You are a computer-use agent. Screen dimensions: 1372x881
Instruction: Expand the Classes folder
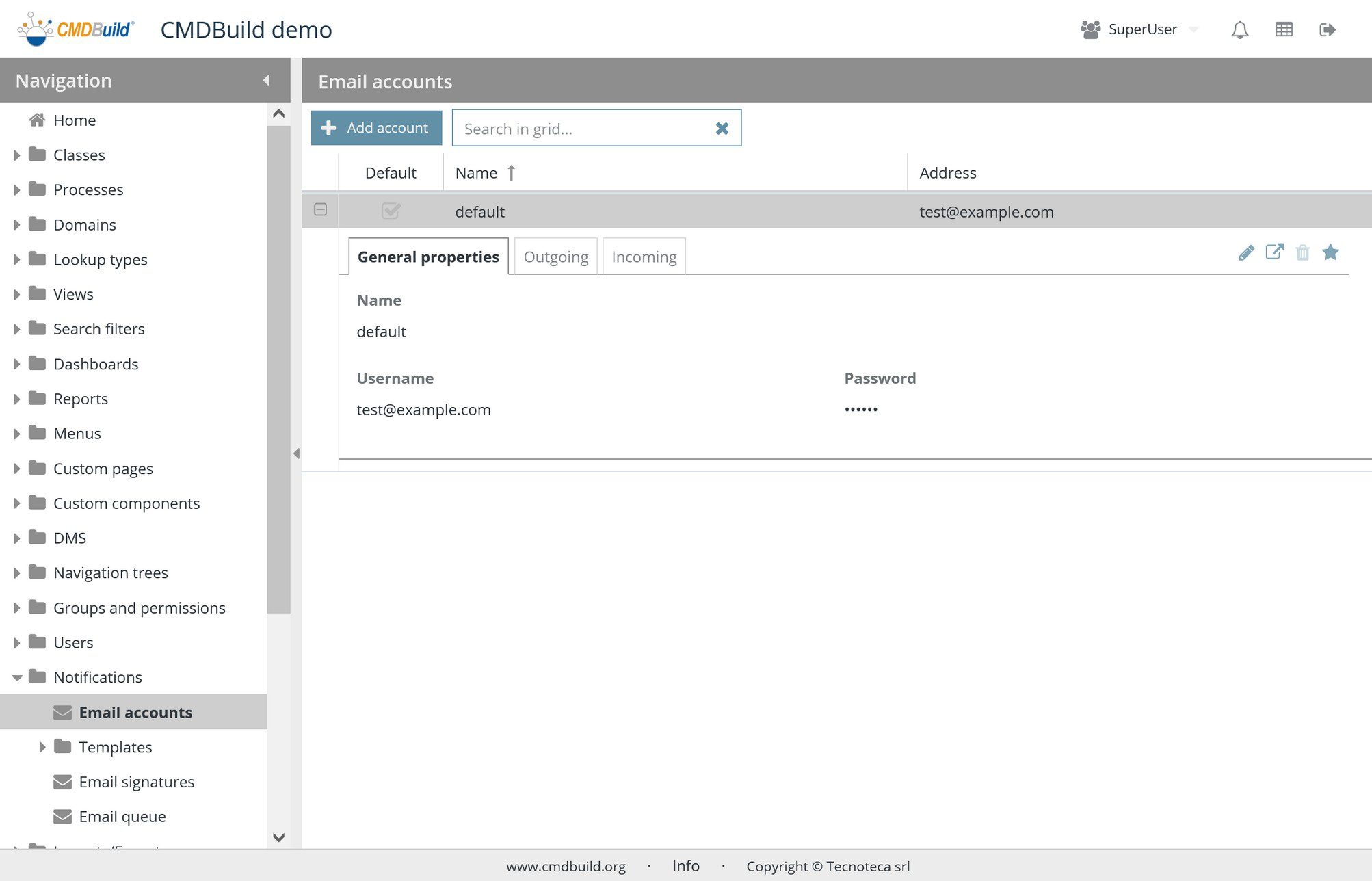click(x=16, y=155)
